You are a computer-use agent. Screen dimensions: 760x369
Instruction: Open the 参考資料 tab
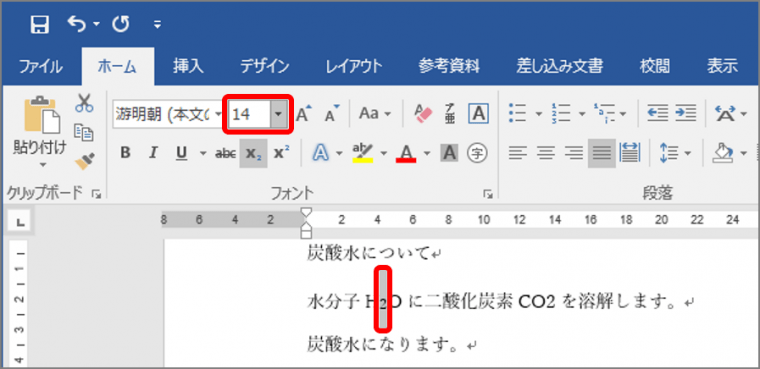pos(449,66)
